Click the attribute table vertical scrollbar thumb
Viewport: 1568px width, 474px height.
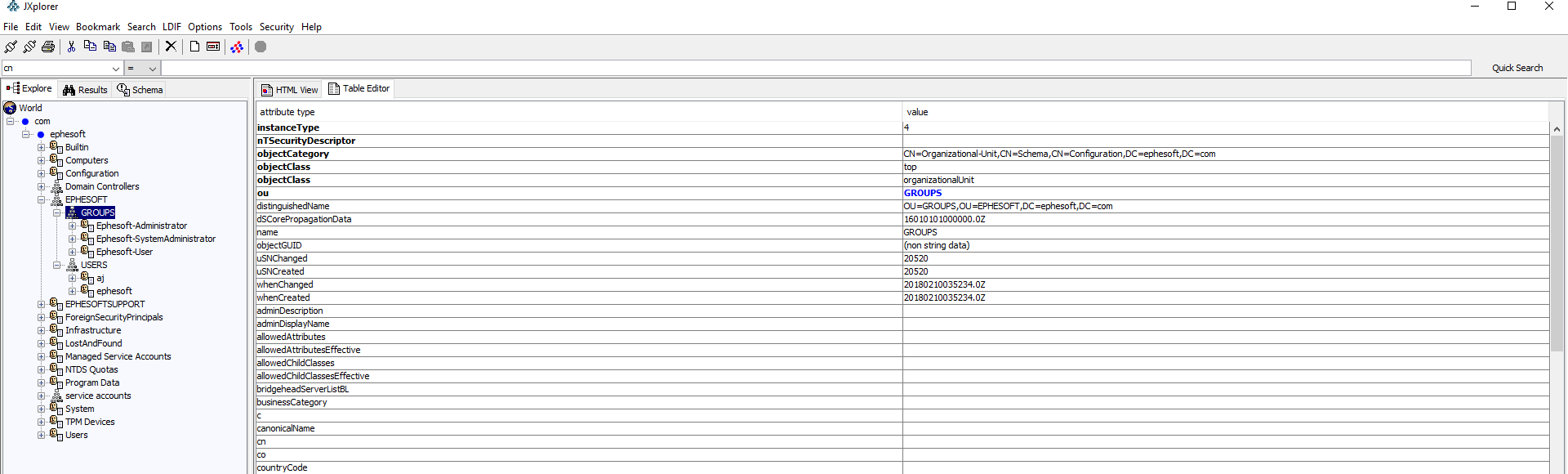tap(1557, 244)
